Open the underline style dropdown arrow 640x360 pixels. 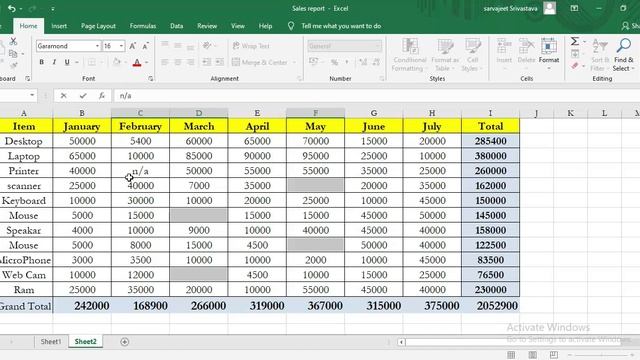tap(76, 62)
